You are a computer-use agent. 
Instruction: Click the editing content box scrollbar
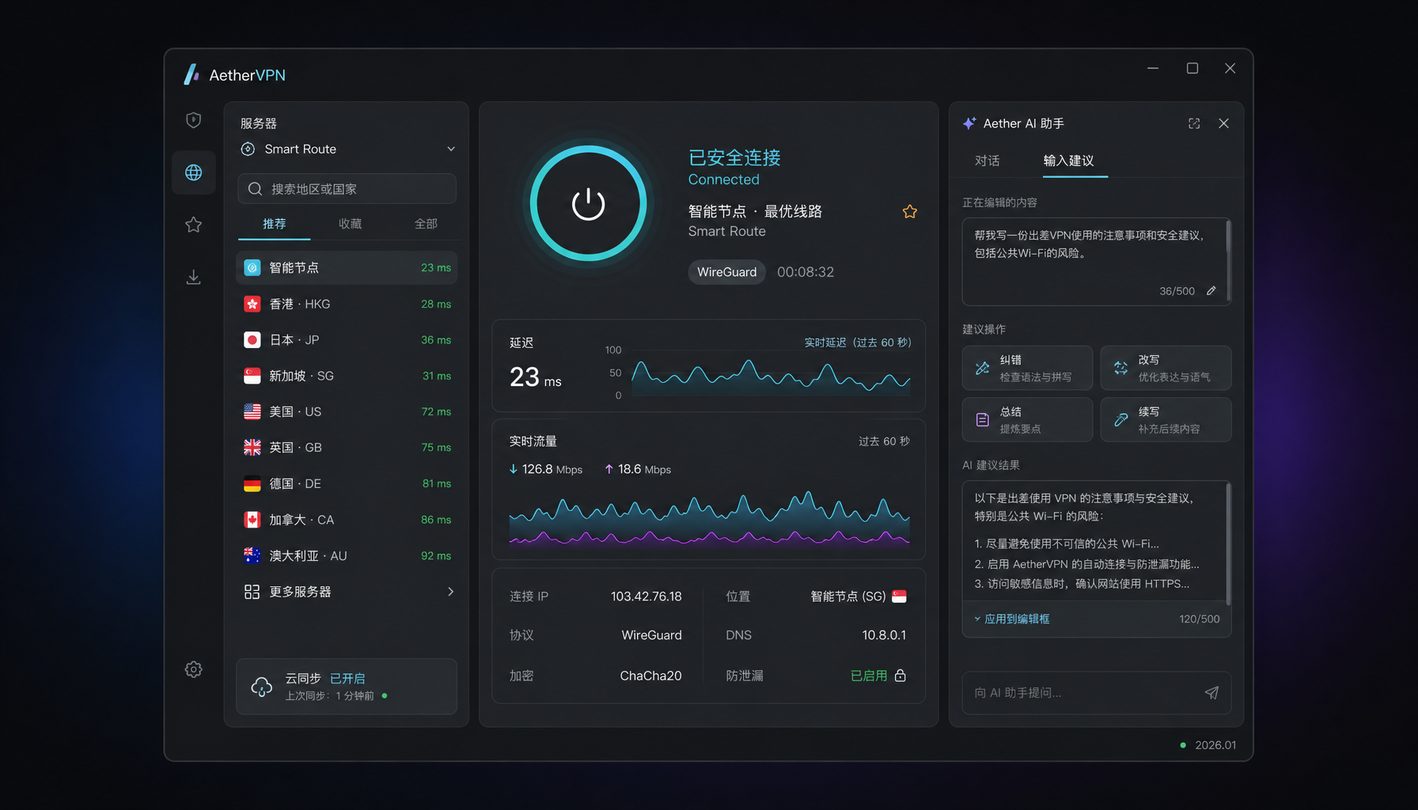[1228, 259]
